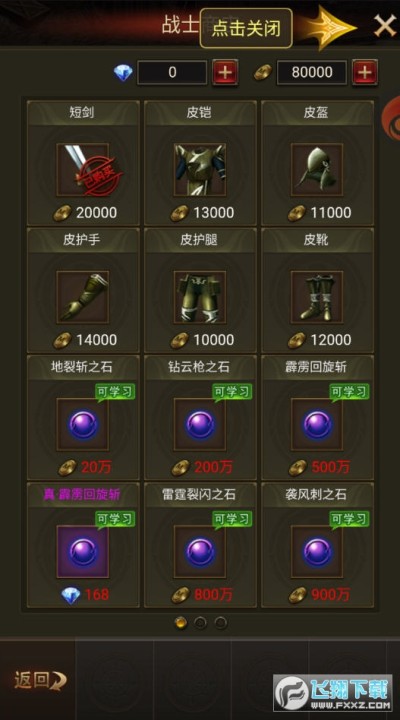
Task: Click the red plus beside diamonds
Action: point(225,72)
